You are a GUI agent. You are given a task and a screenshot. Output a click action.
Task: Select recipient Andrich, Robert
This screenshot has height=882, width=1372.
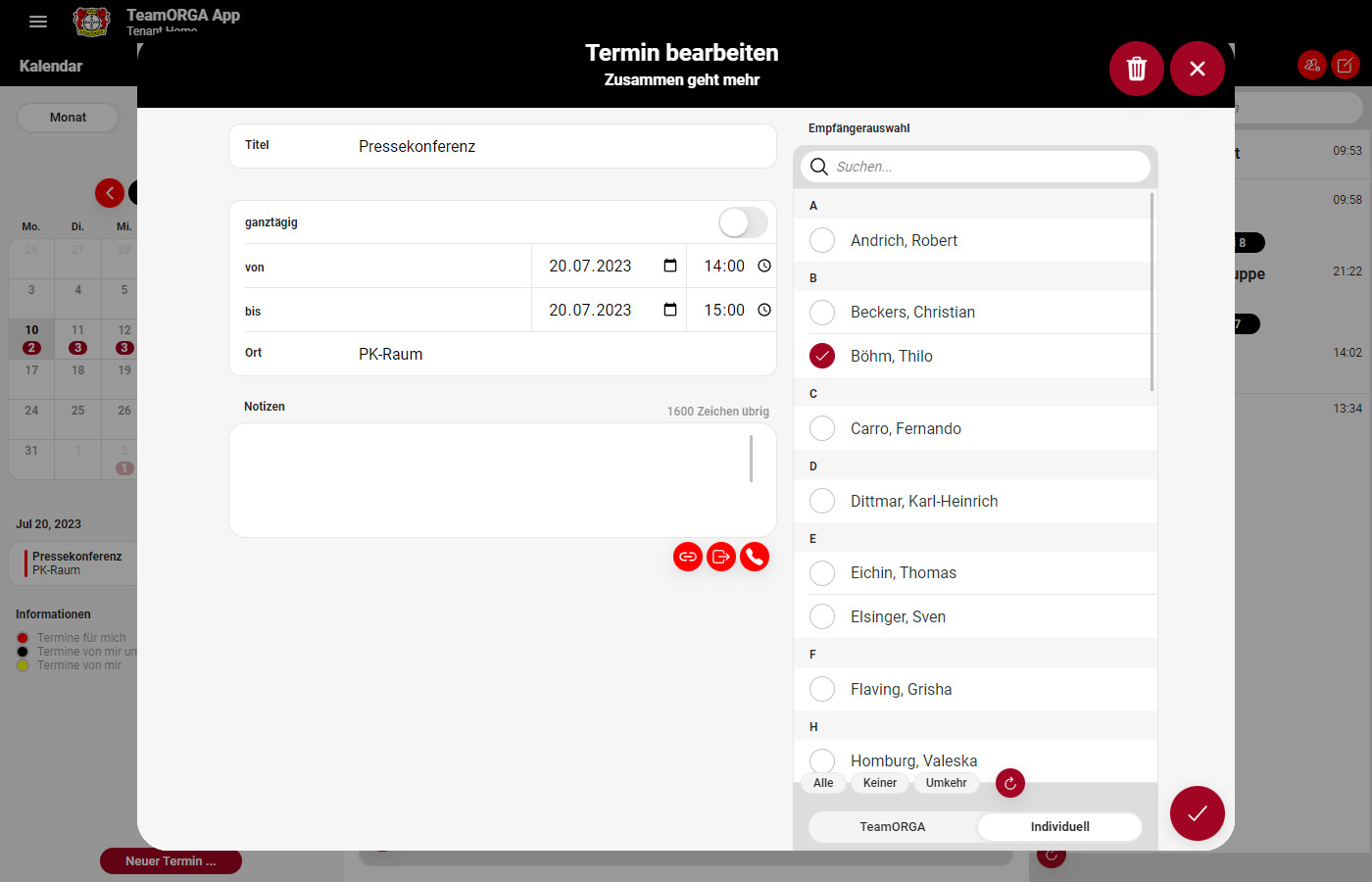[822, 240]
